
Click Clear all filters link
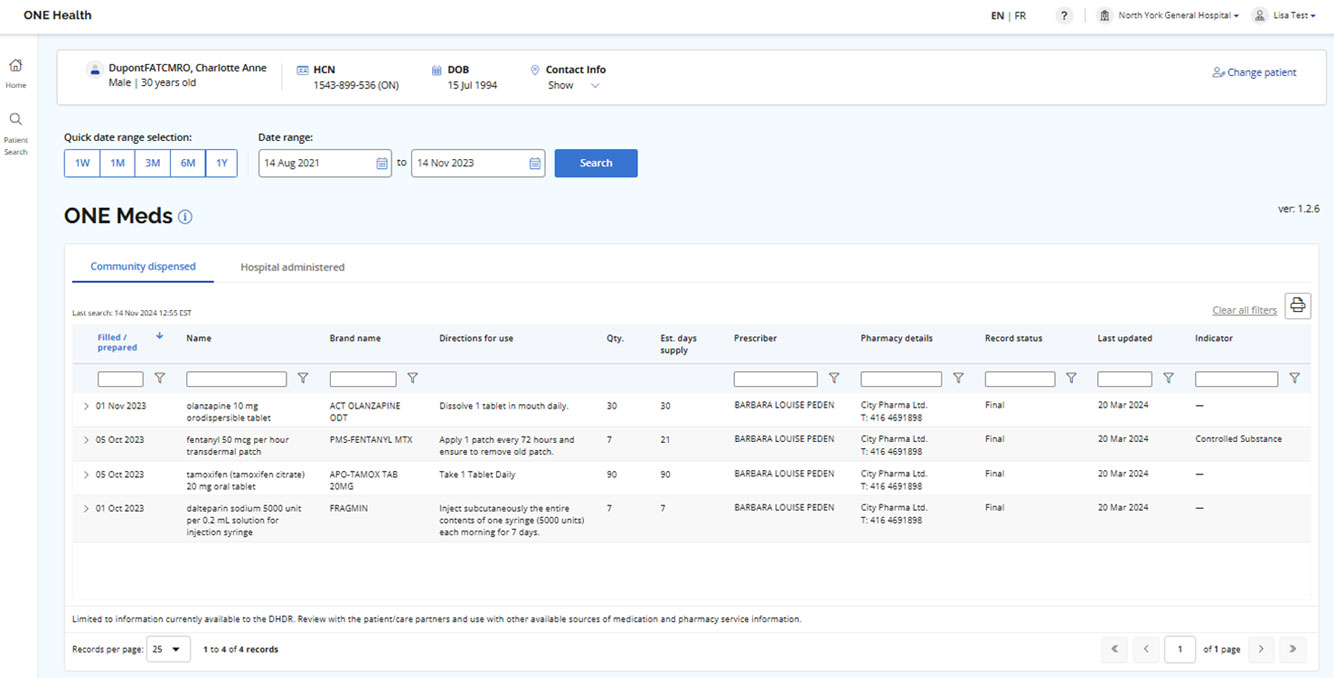[1244, 310]
